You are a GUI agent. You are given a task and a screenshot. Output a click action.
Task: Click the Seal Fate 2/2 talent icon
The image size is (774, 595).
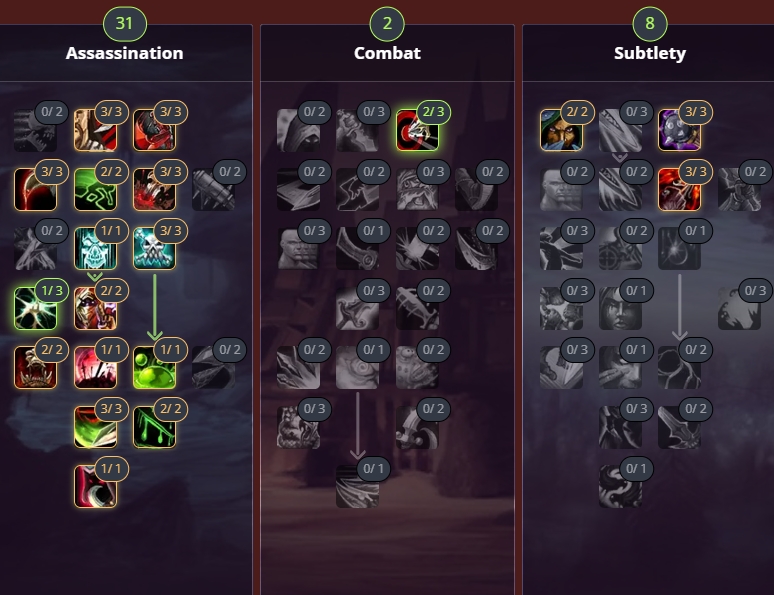(x=95, y=308)
